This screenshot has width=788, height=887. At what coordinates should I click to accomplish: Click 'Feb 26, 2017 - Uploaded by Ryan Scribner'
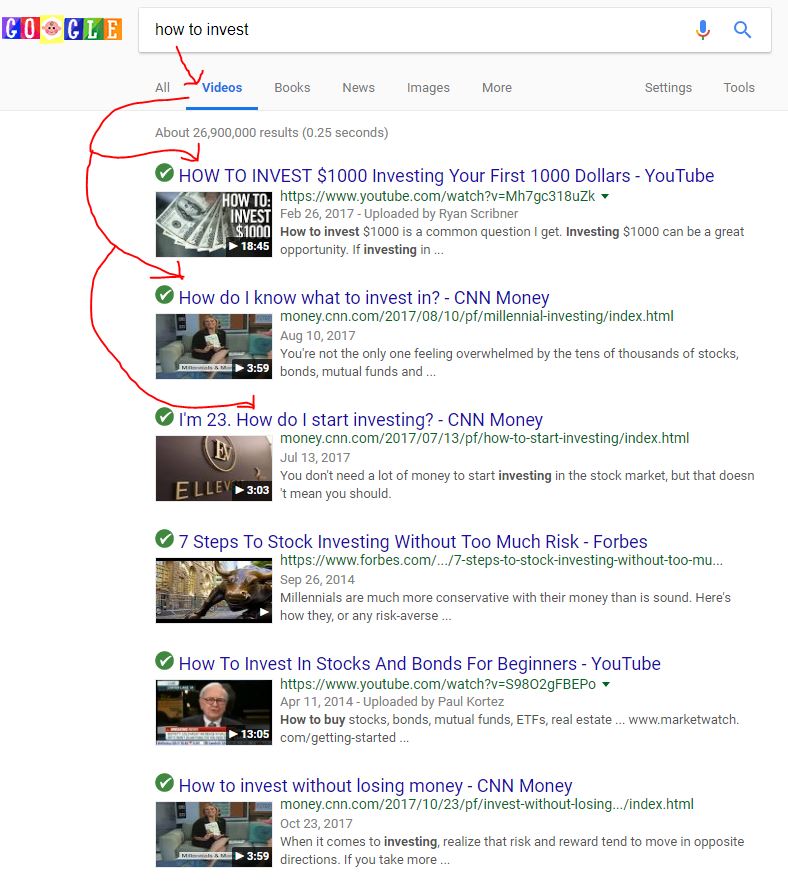coord(399,214)
